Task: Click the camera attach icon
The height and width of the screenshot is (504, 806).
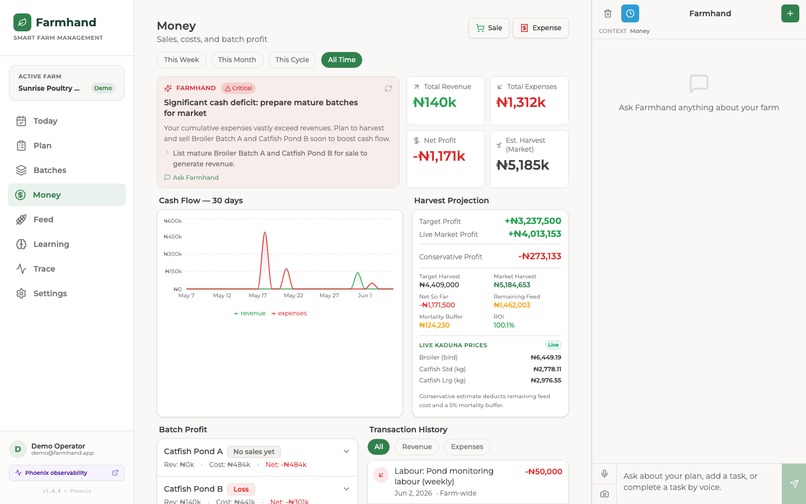Action: click(604, 494)
